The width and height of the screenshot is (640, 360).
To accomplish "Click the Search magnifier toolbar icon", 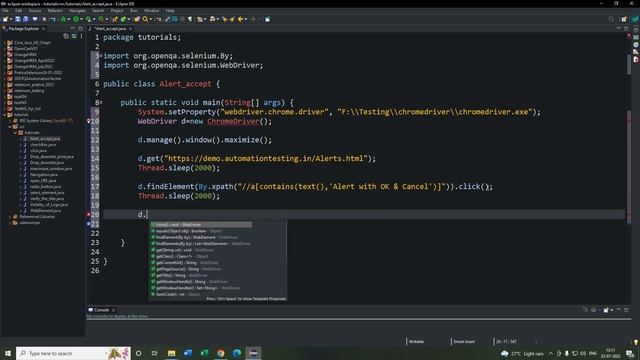I will point(145,19).
